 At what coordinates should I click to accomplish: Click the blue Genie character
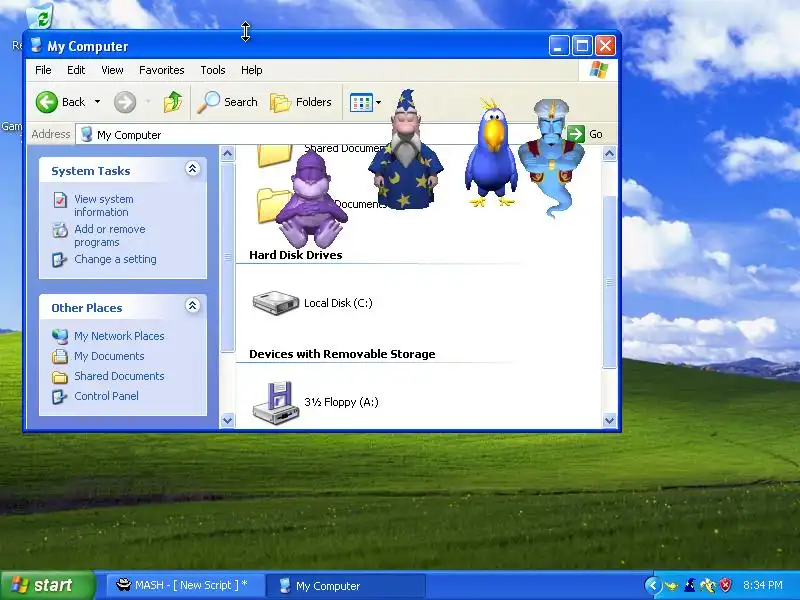click(550, 158)
